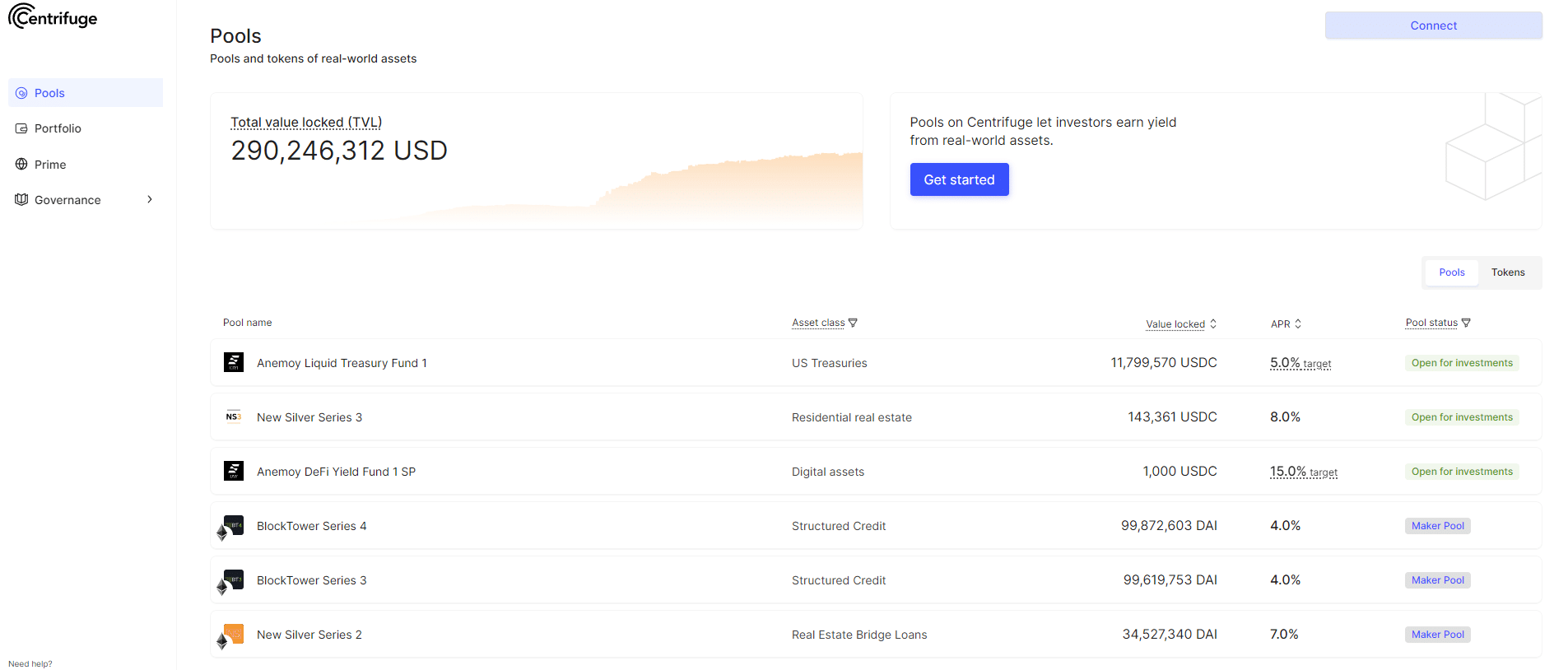Click the 99,872,603 DAI value
Viewport: 1568px width, 670px height.
click(1169, 525)
